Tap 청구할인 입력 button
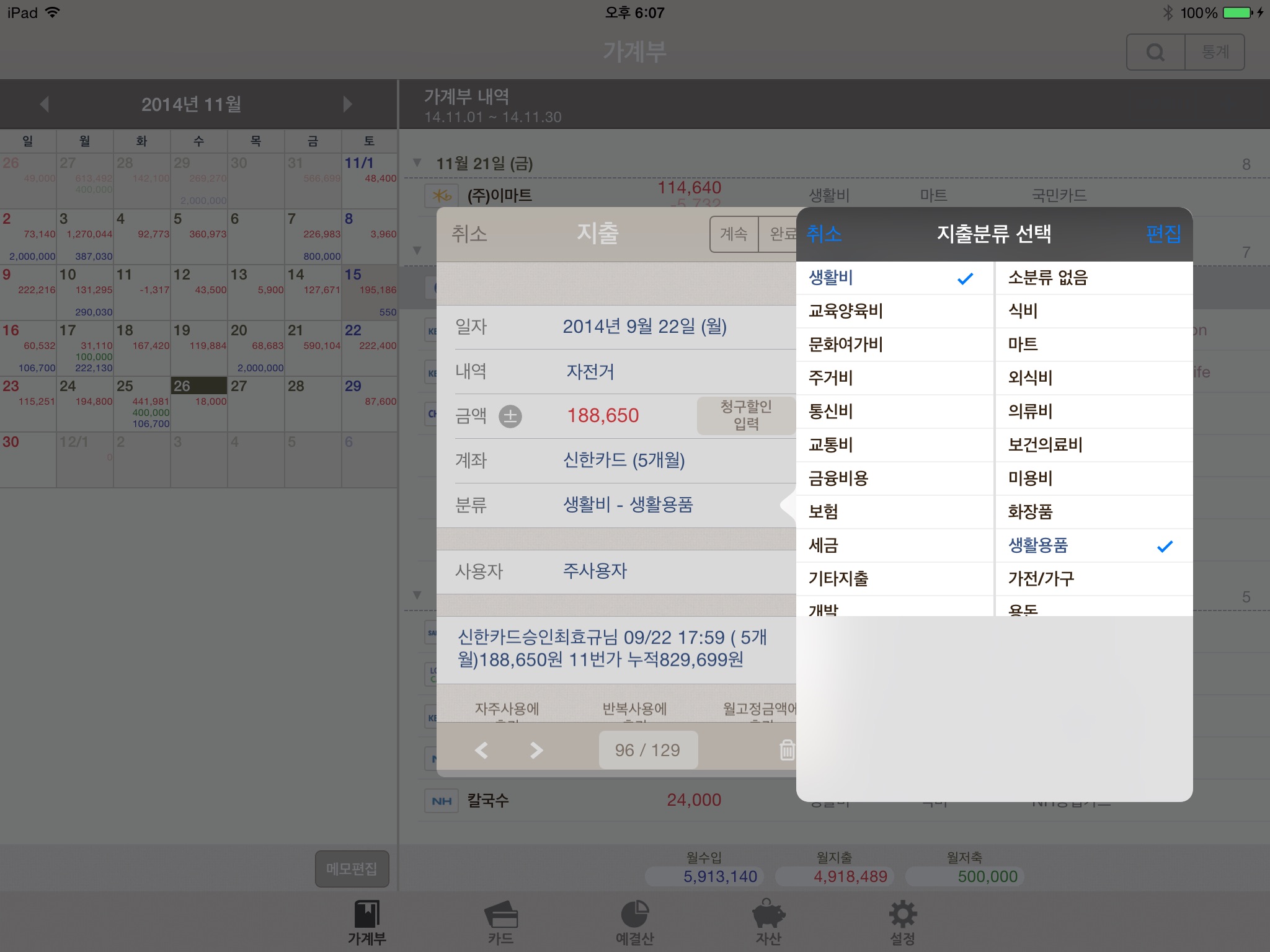1270x952 pixels. (746, 415)
